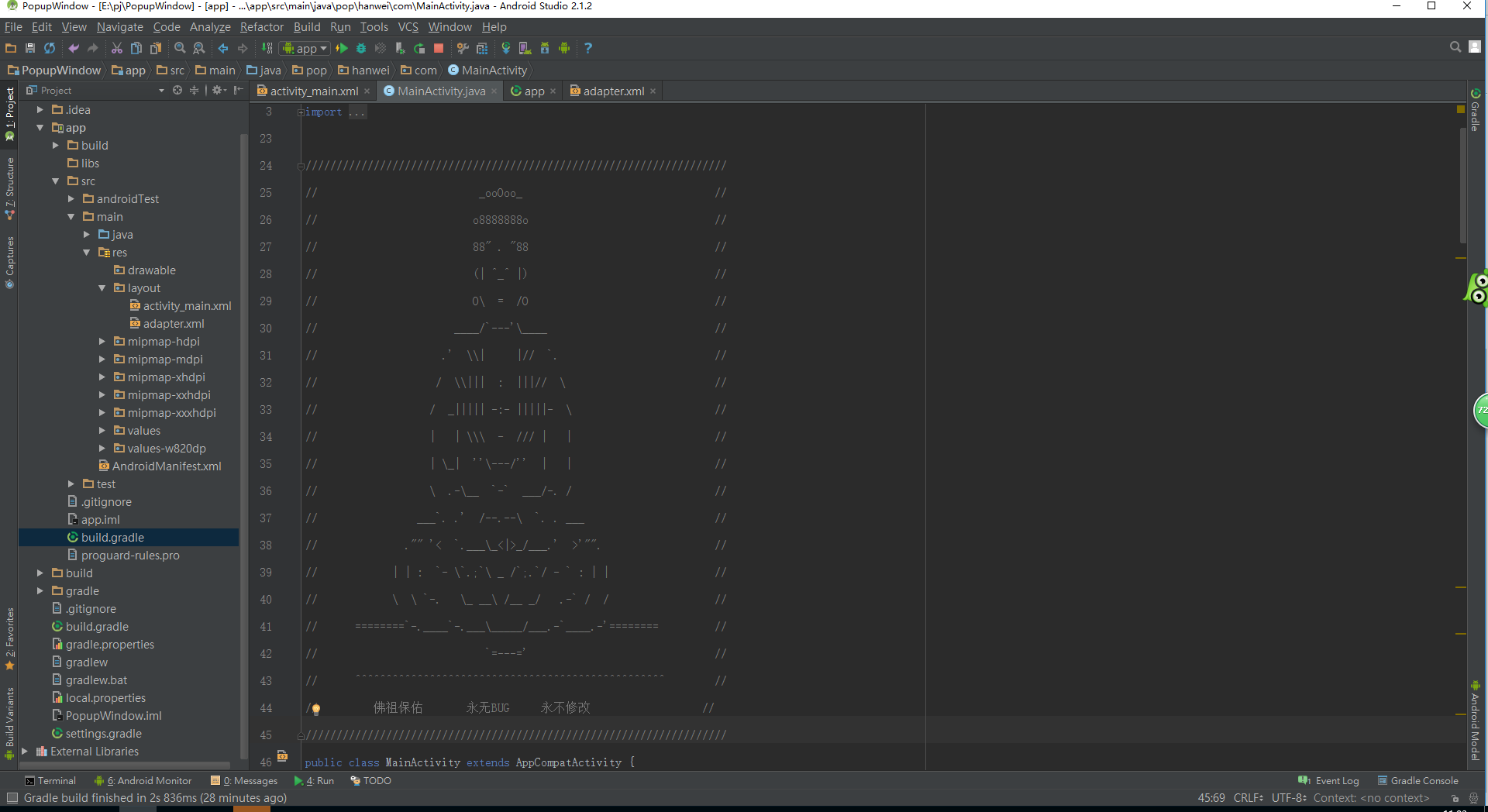Click Scroll from Source in Project panel

point(177,91)
